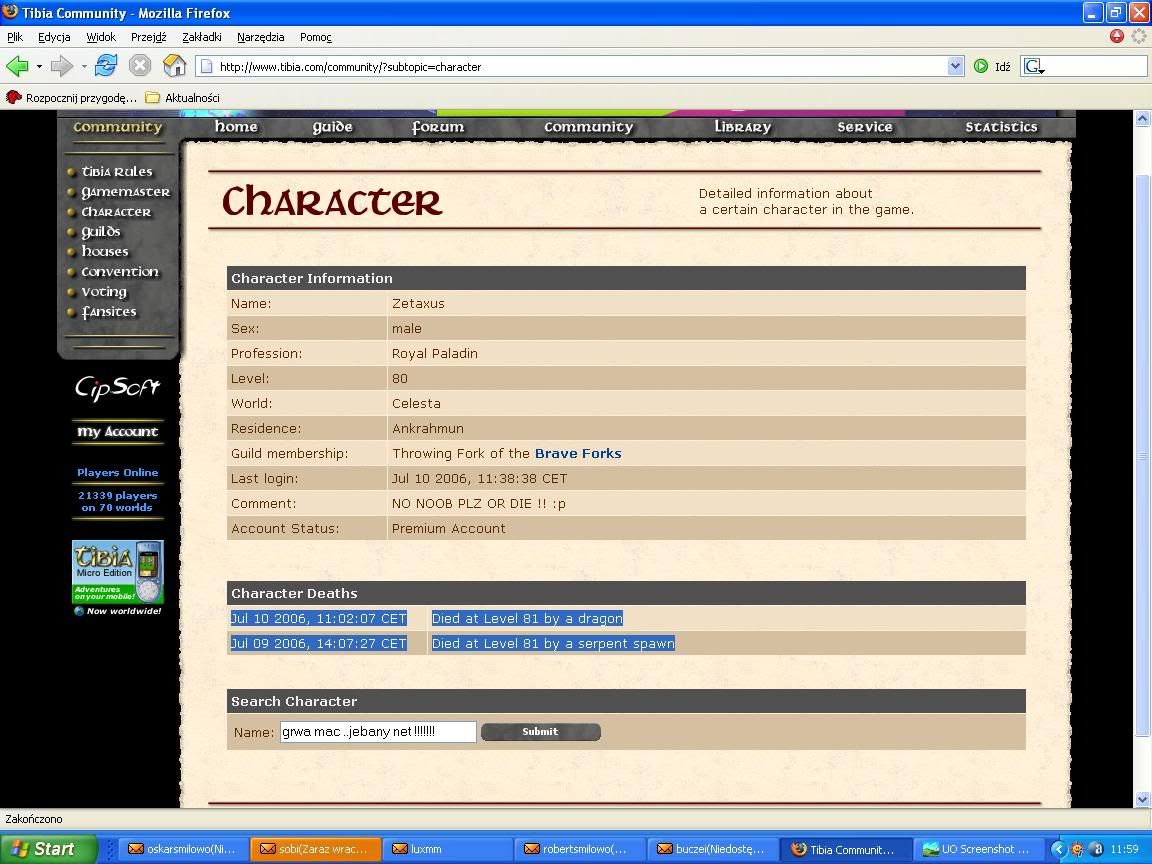1152x864 pixels.
Task: Click the 'Jul 10 2006, 11:02:07 CET' death date
Action: (x=319, y=619)
